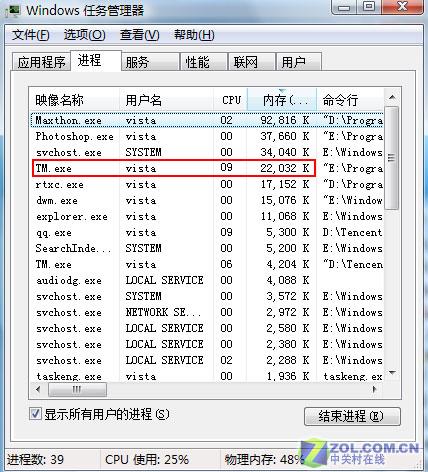Image resolution: width=428 pixels, height=472 pixels.
Task: Select the 进程 tab
Action: click(x=96, y=61)
